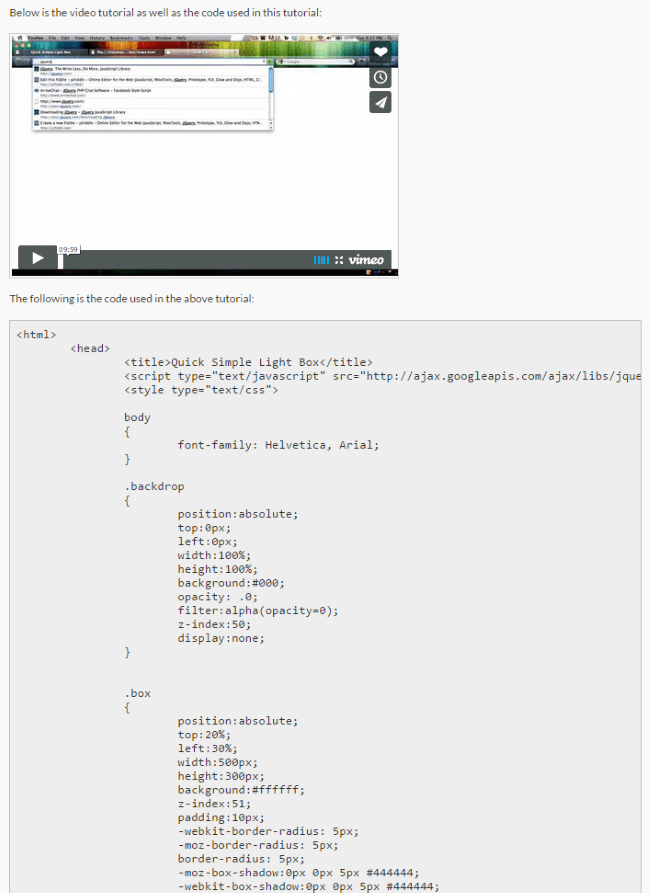Play the Vimeo tutorial video
The width and height of the screenshot is (650, 893).
coord(38,258)
